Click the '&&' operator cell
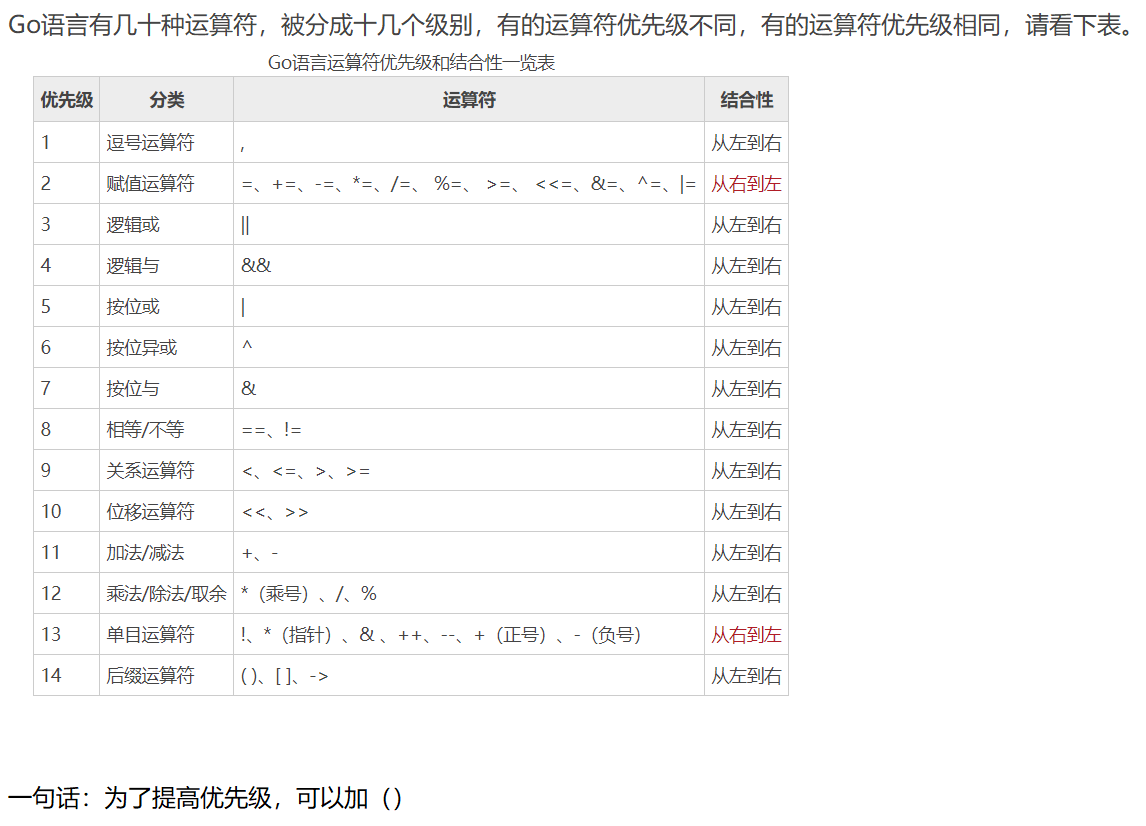Viewport: 1146px width, 826px height. [468, 265]
